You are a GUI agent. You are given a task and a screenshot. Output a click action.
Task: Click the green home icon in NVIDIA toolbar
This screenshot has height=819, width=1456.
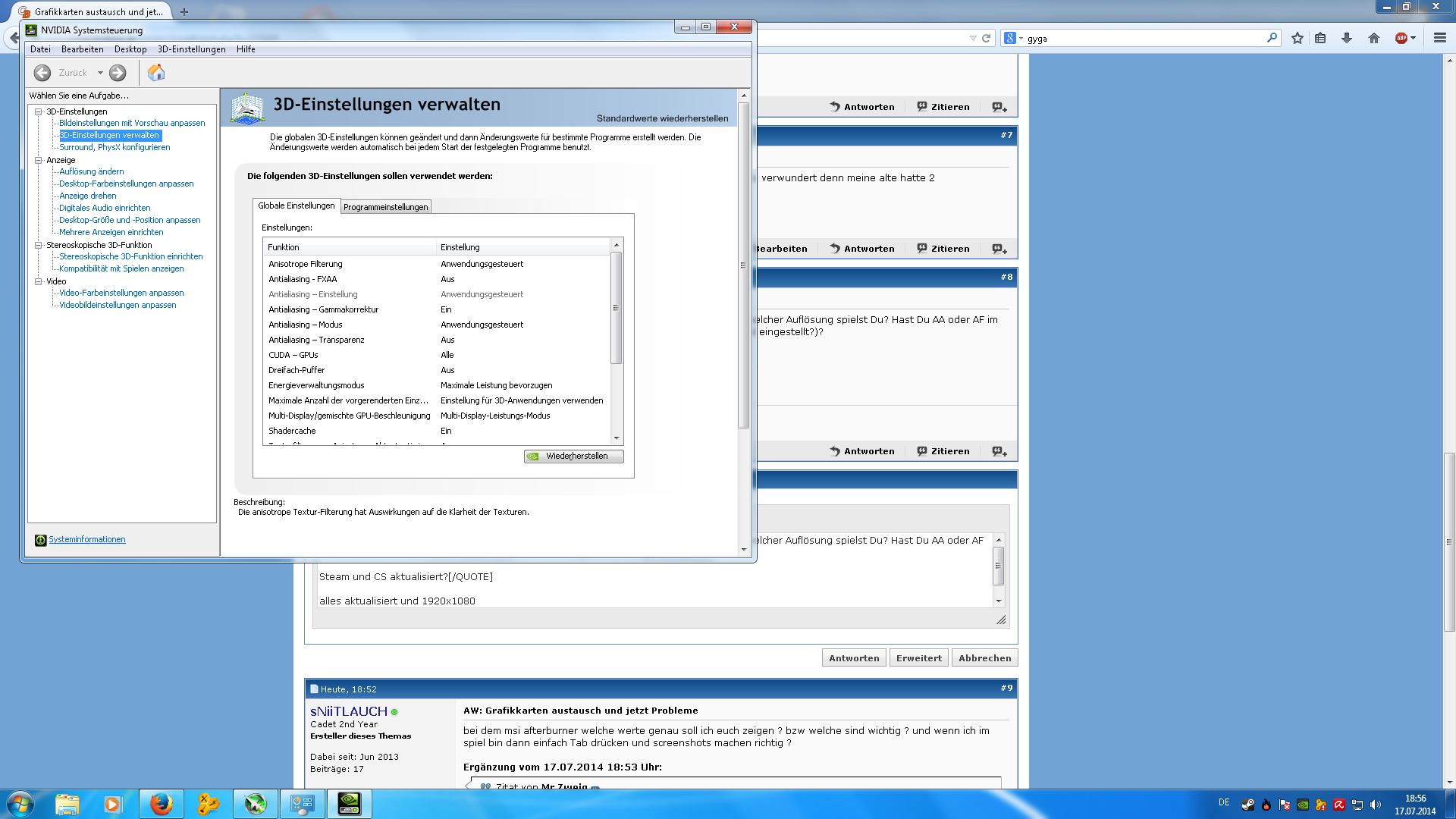(x=156, y=73)
